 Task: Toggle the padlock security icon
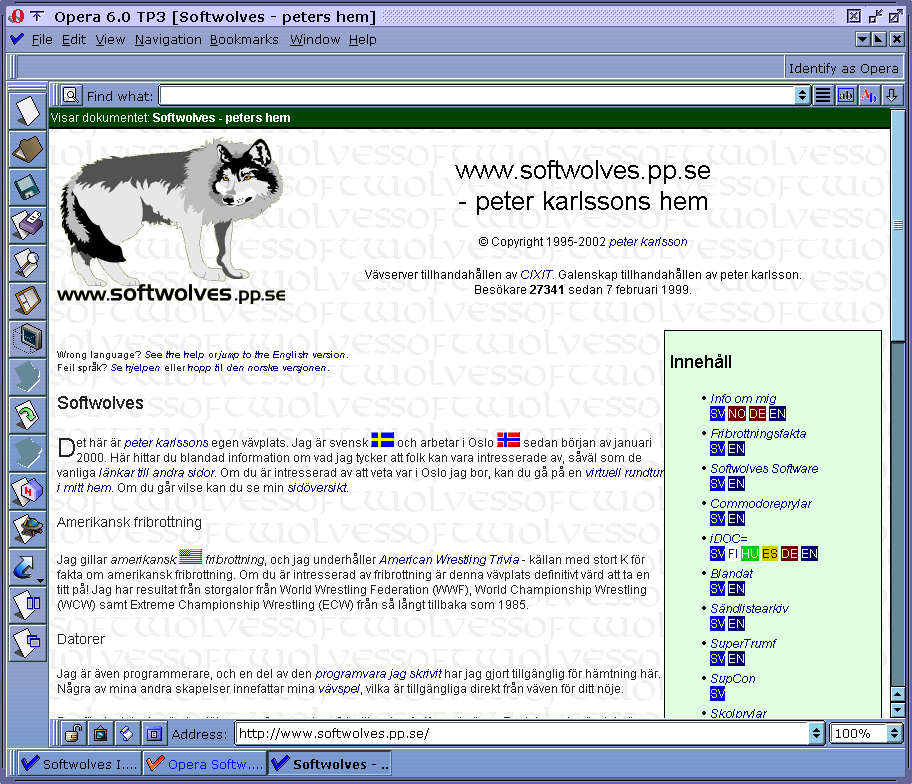(73, 734)
